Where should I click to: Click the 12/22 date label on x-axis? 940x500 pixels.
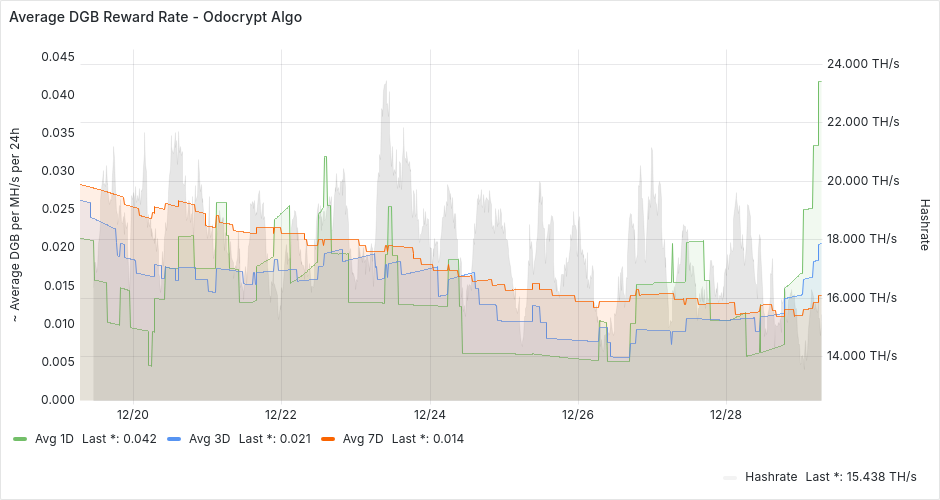[281, 414]
